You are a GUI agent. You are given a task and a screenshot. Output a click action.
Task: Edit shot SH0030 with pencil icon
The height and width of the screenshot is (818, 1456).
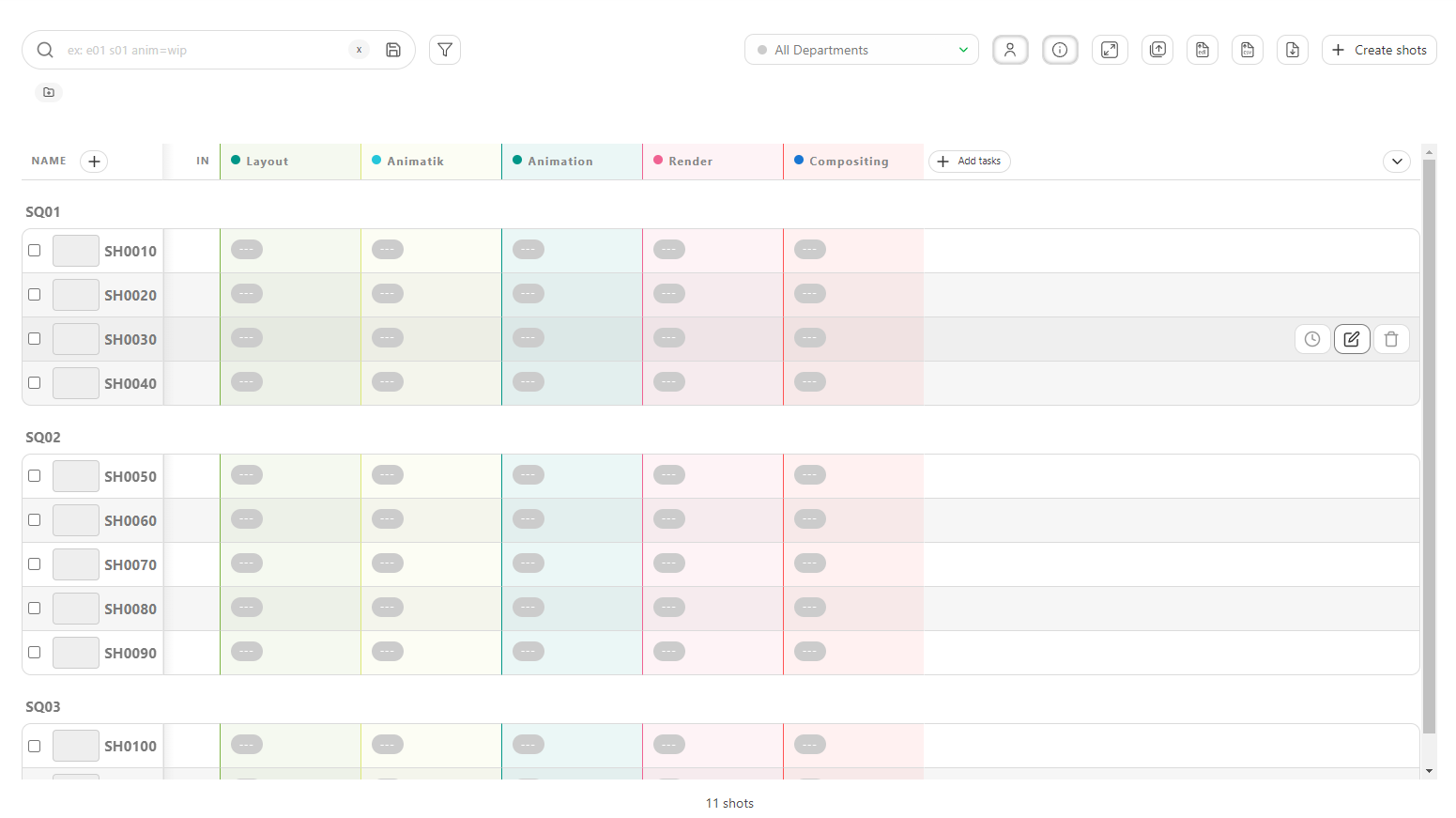click(1352, 339)
